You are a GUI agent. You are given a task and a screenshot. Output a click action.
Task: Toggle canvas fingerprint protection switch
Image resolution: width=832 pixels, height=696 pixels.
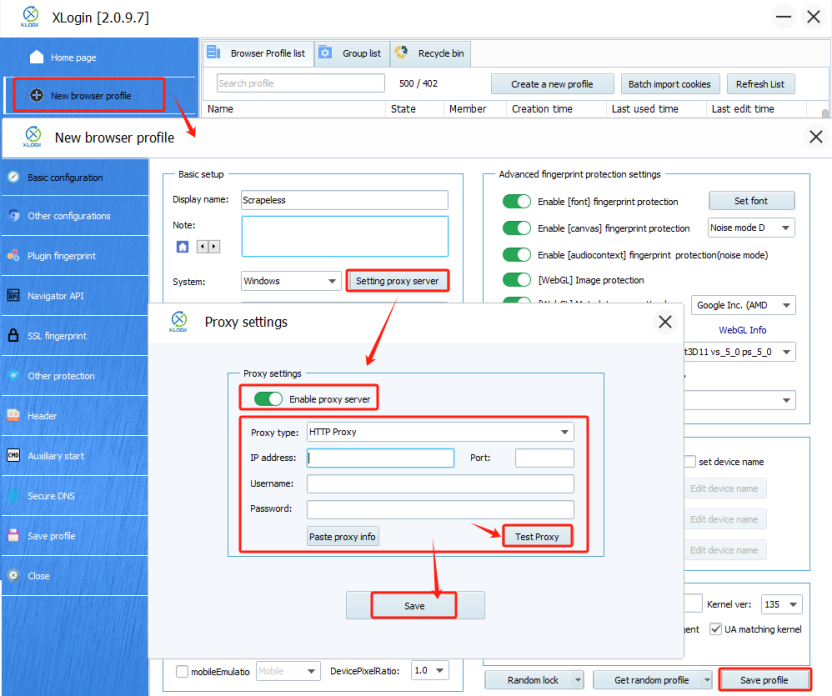coord(516,228)
